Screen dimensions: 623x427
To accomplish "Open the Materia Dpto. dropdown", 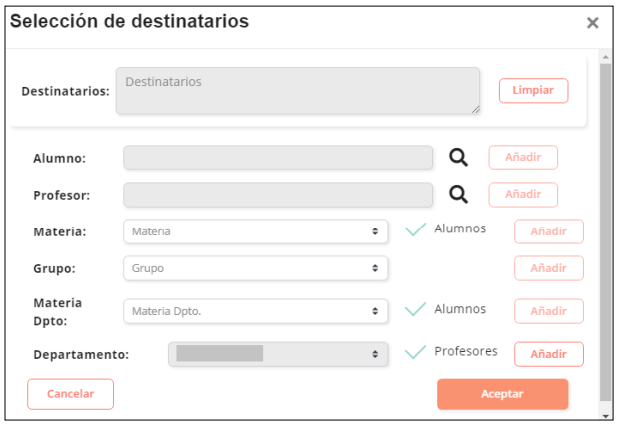I will point(255,311).
